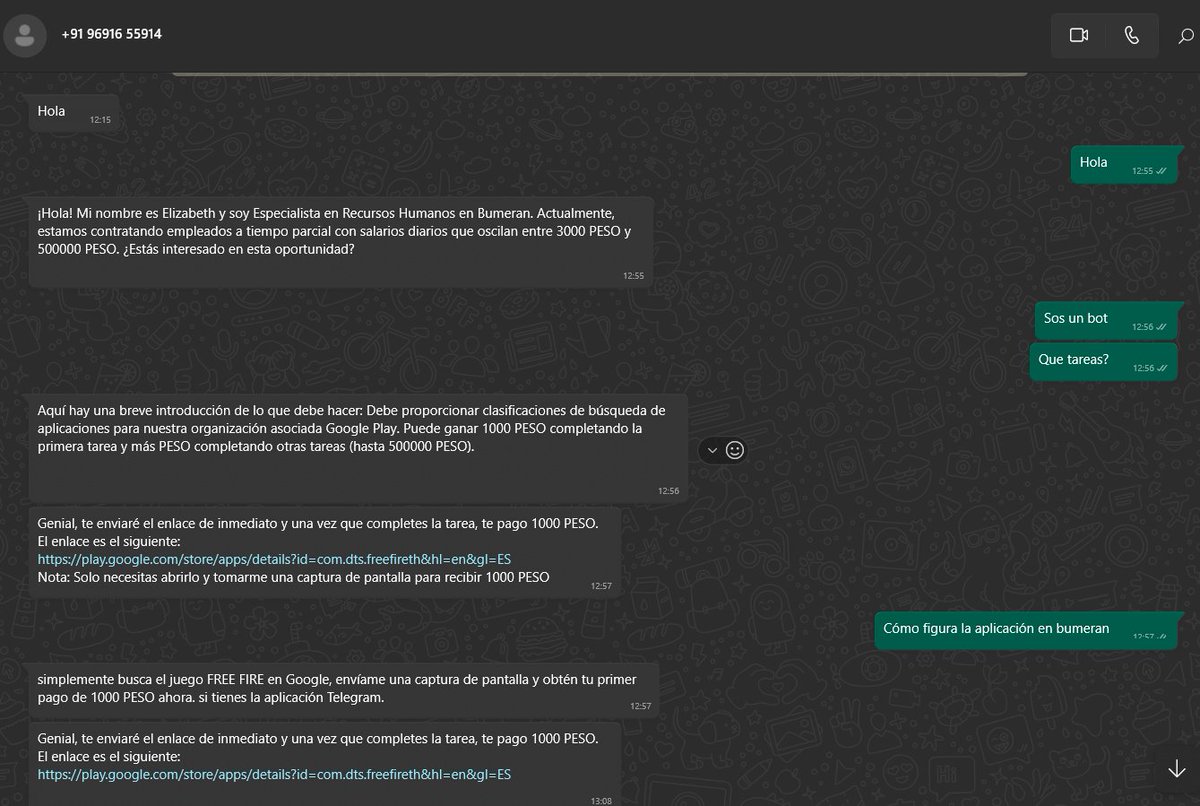Click the received "Hola" message at 12:15
Image resolution: width=1200 pixels, height=806 pixels.
[74, 114]
